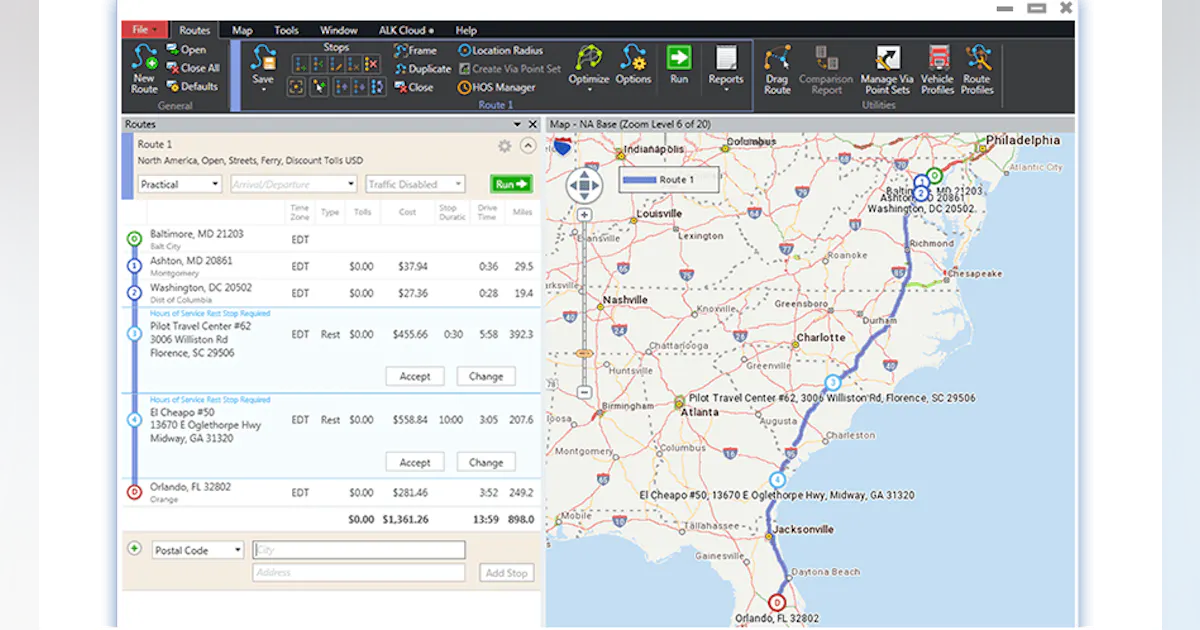
Task: Click the City input field
Action: [x=359, y=550]
